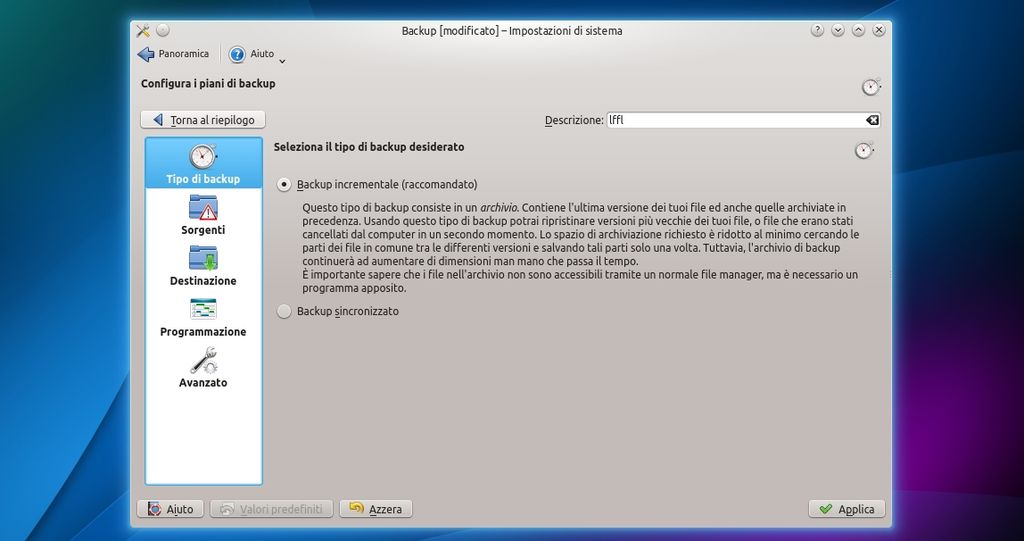
Task: Open the Sorgenti section
Action: pos(203,215)
